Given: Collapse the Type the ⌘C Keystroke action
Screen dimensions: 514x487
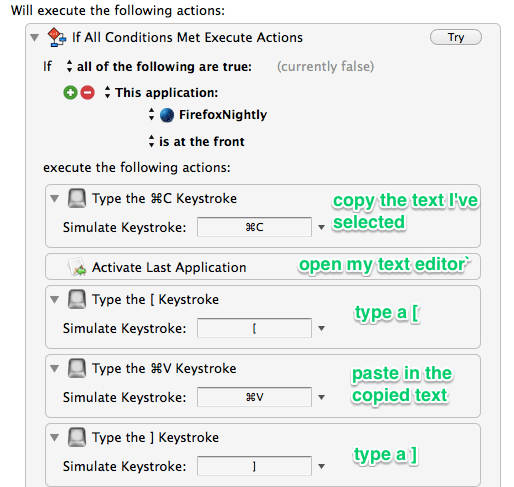Looking at the screenshot, I should [x=54, y=199].
